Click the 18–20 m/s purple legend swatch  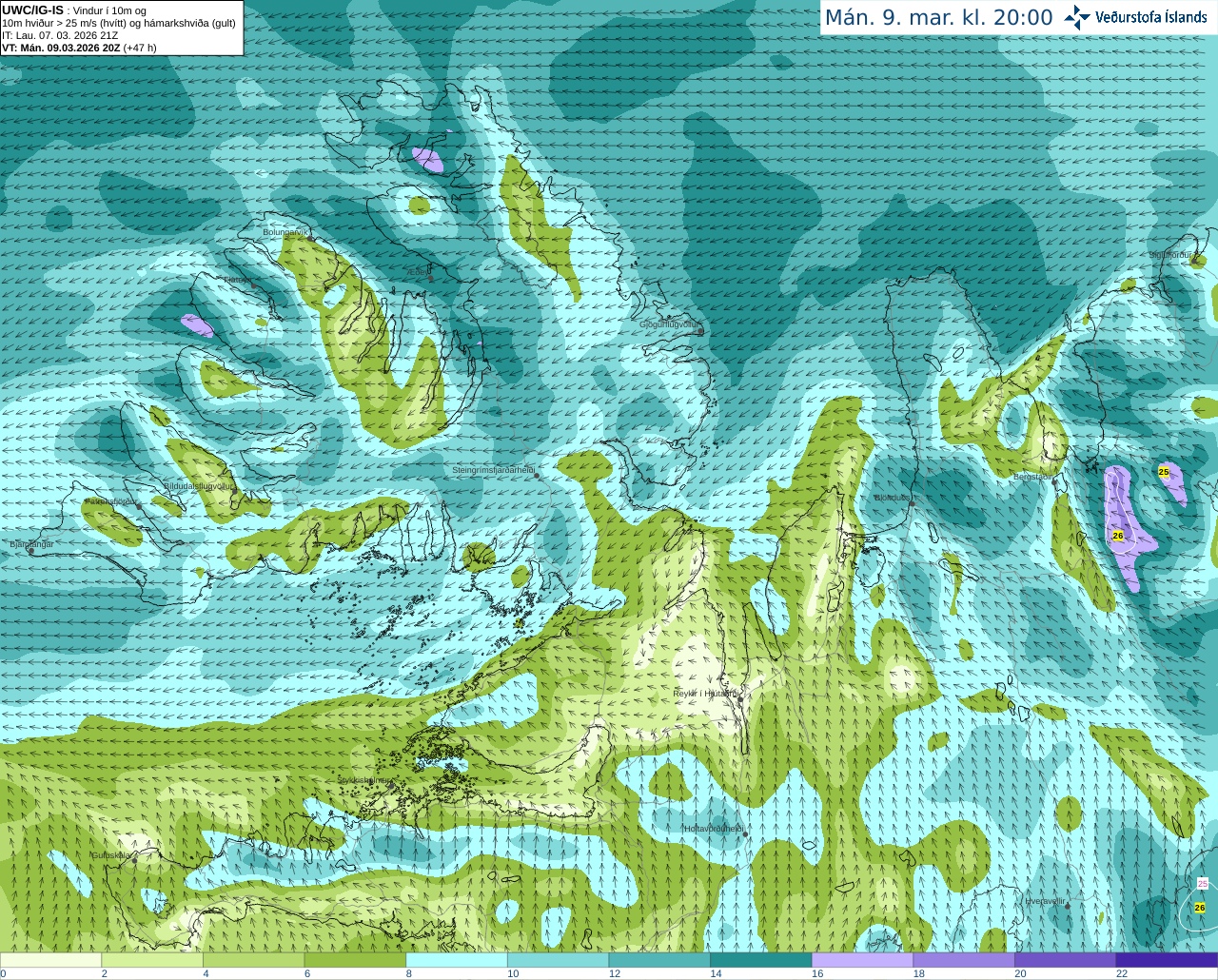point(964,960)
